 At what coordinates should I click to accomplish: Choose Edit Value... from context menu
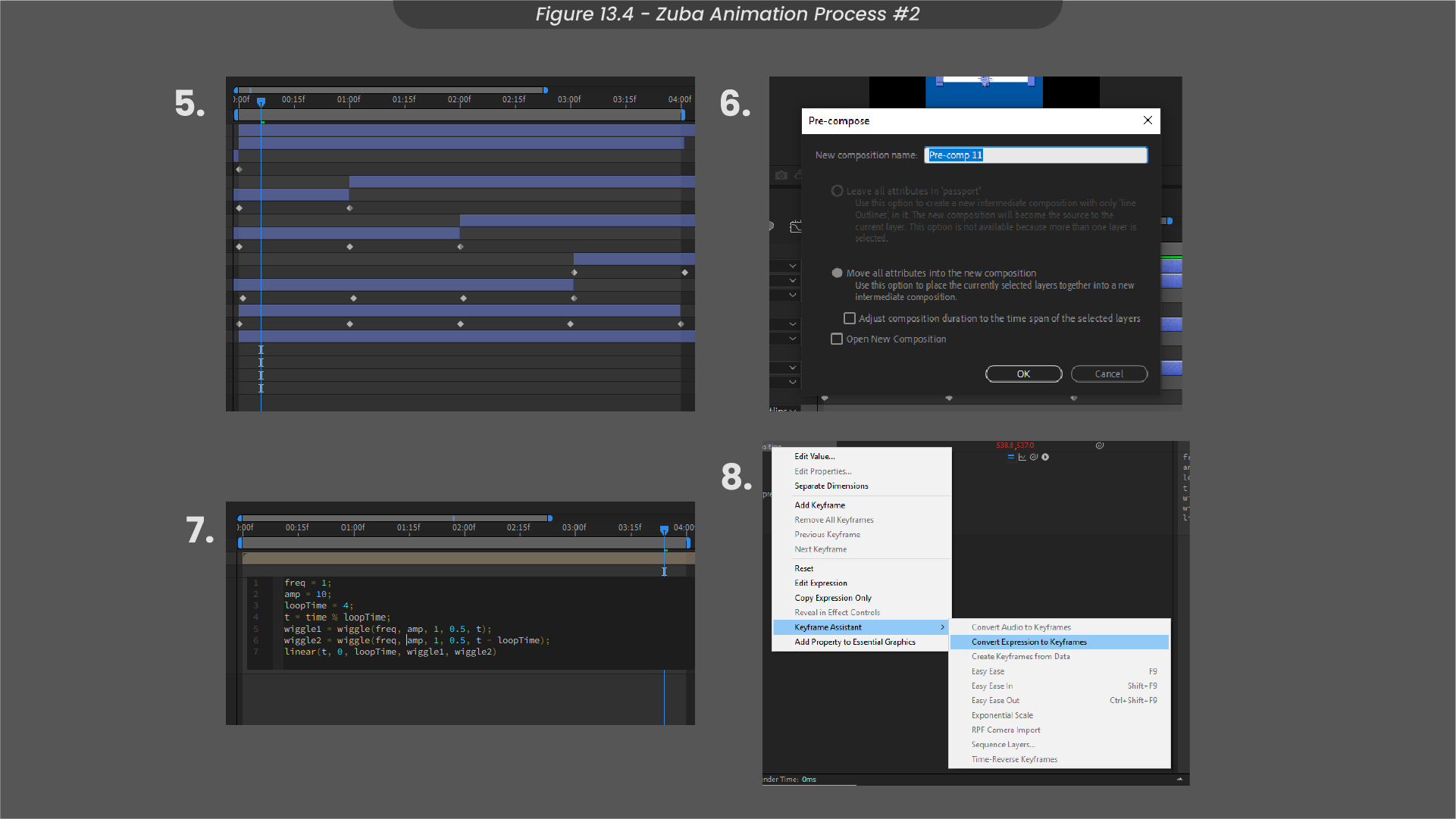[x=815, y=456]
